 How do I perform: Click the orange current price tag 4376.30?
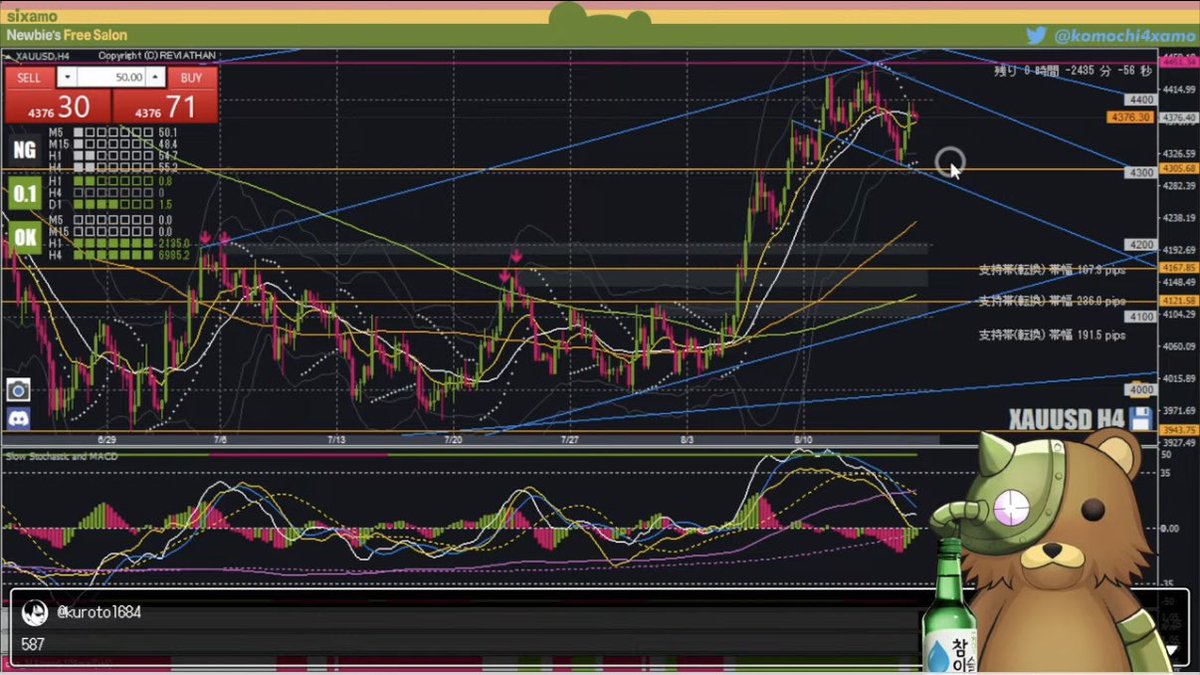click(x=1130, y=117)
